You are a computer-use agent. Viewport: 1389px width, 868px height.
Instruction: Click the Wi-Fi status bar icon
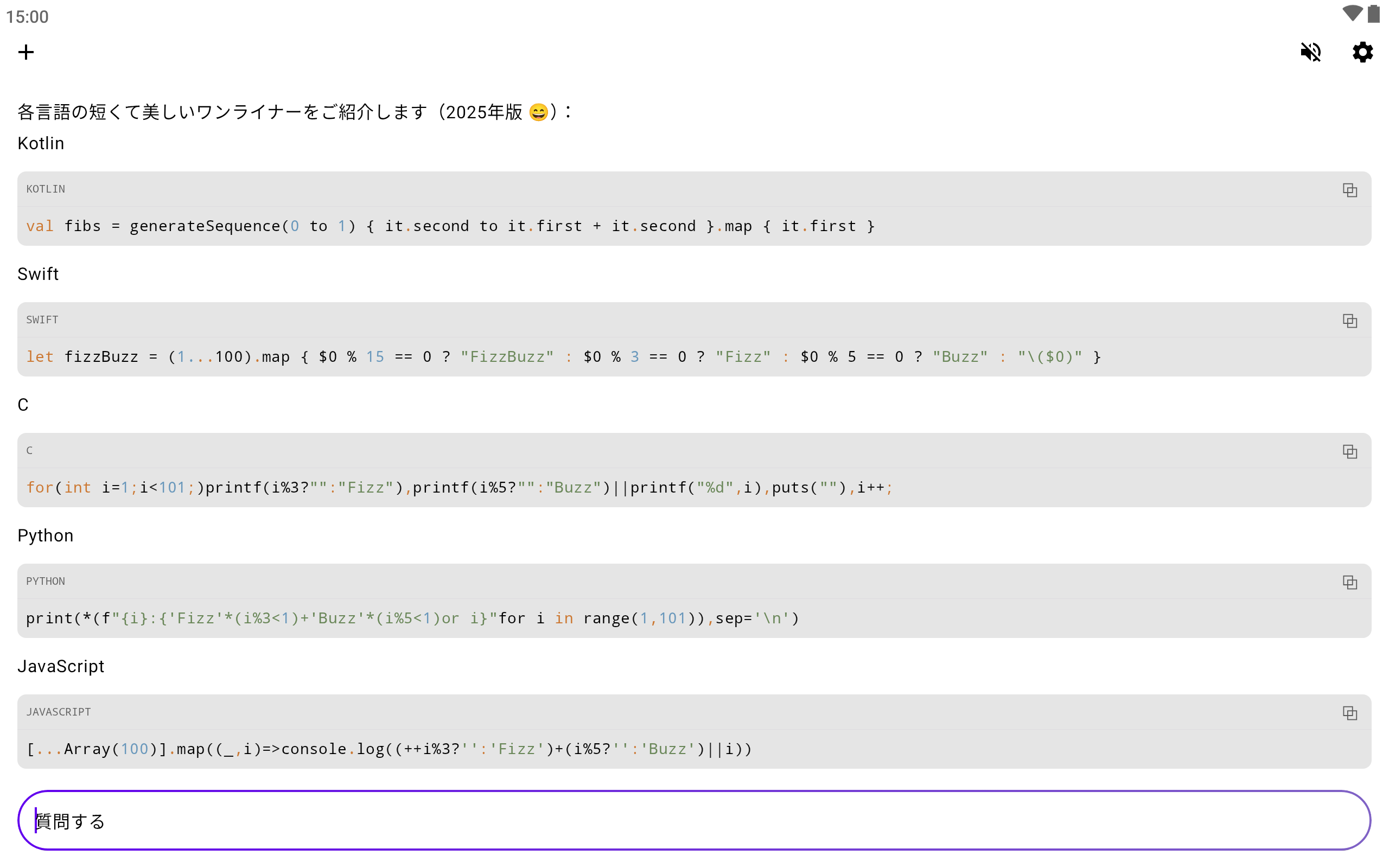[1352, 14]
